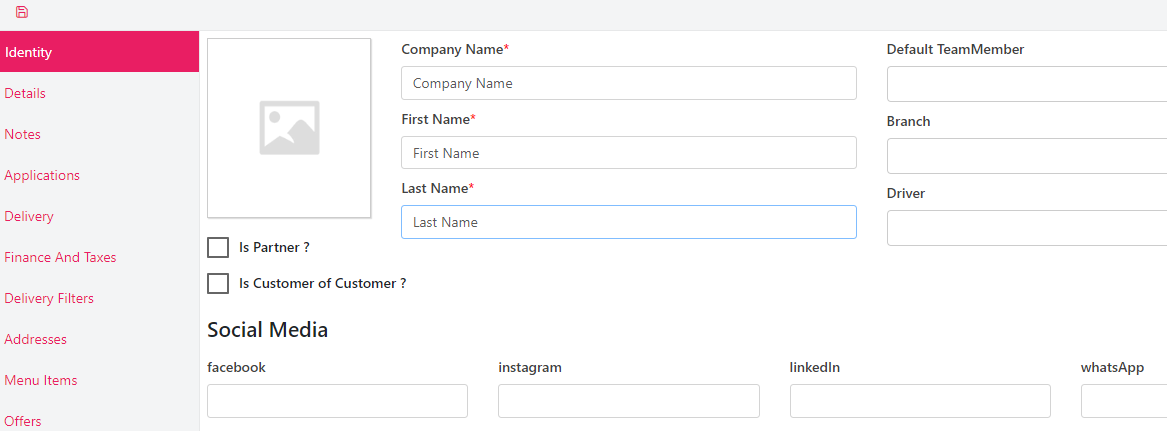This screenshot has height=431, width=1167.
Task: Open the Addresses section
Action: pyautogui.click(x=35, y=339)
